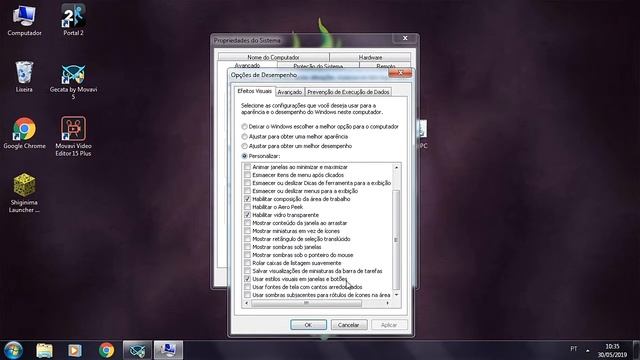Click the Cancelar button
This screenshot has height=360, width=640.
coord(349,325)
